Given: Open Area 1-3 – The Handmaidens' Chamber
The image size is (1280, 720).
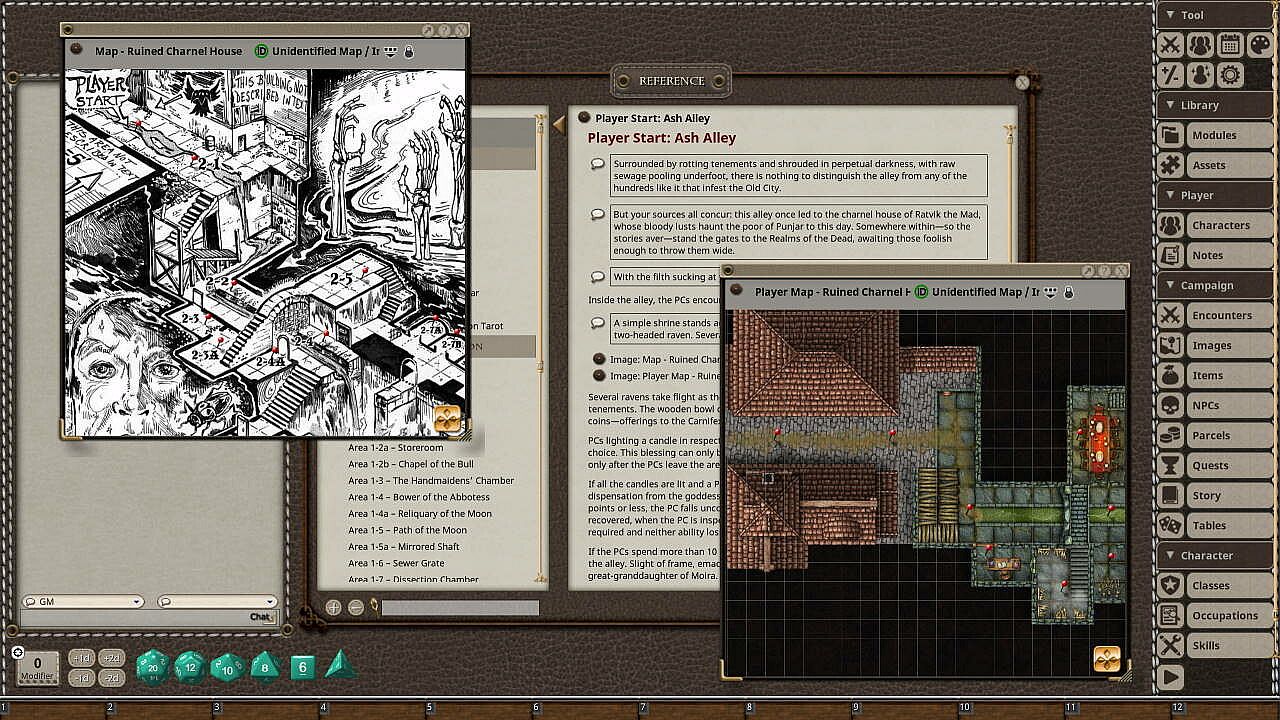Looking at the screenshot, I should click(x=431, y=481).
